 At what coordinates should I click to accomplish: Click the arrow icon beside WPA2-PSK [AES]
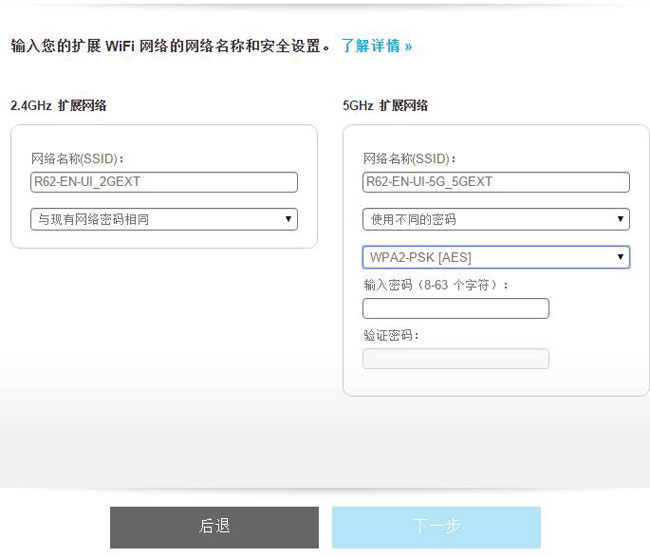620,257
